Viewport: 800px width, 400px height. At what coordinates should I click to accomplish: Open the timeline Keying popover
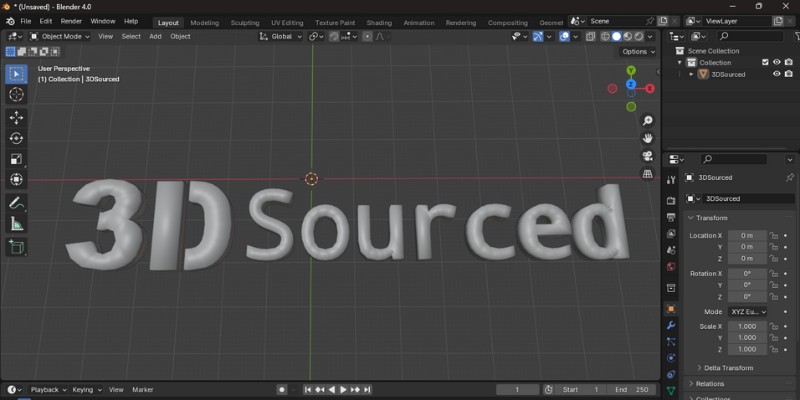[86, 389]
